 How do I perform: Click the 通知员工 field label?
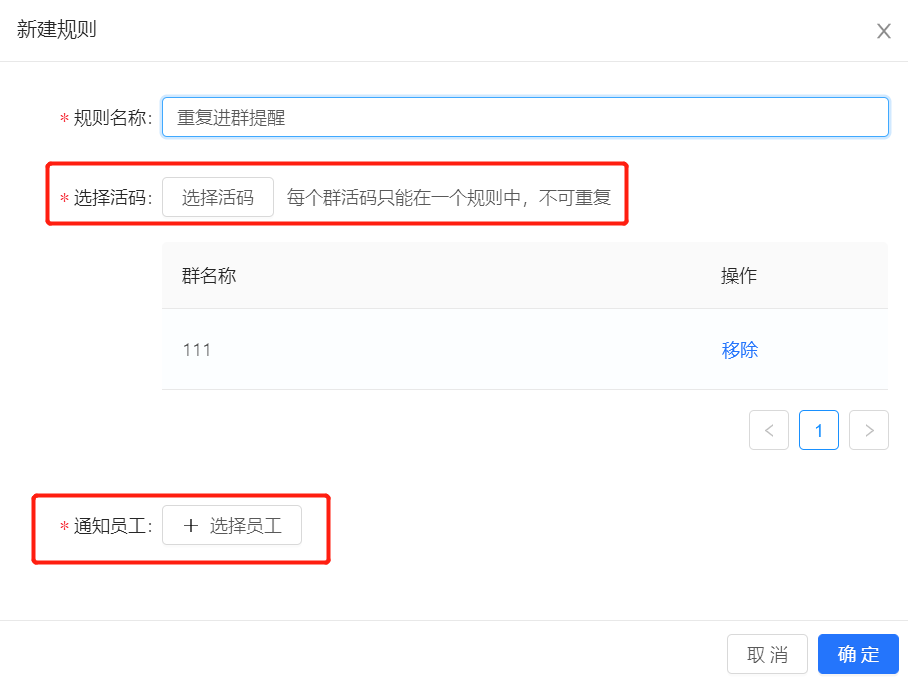click(x=112, y=526)
